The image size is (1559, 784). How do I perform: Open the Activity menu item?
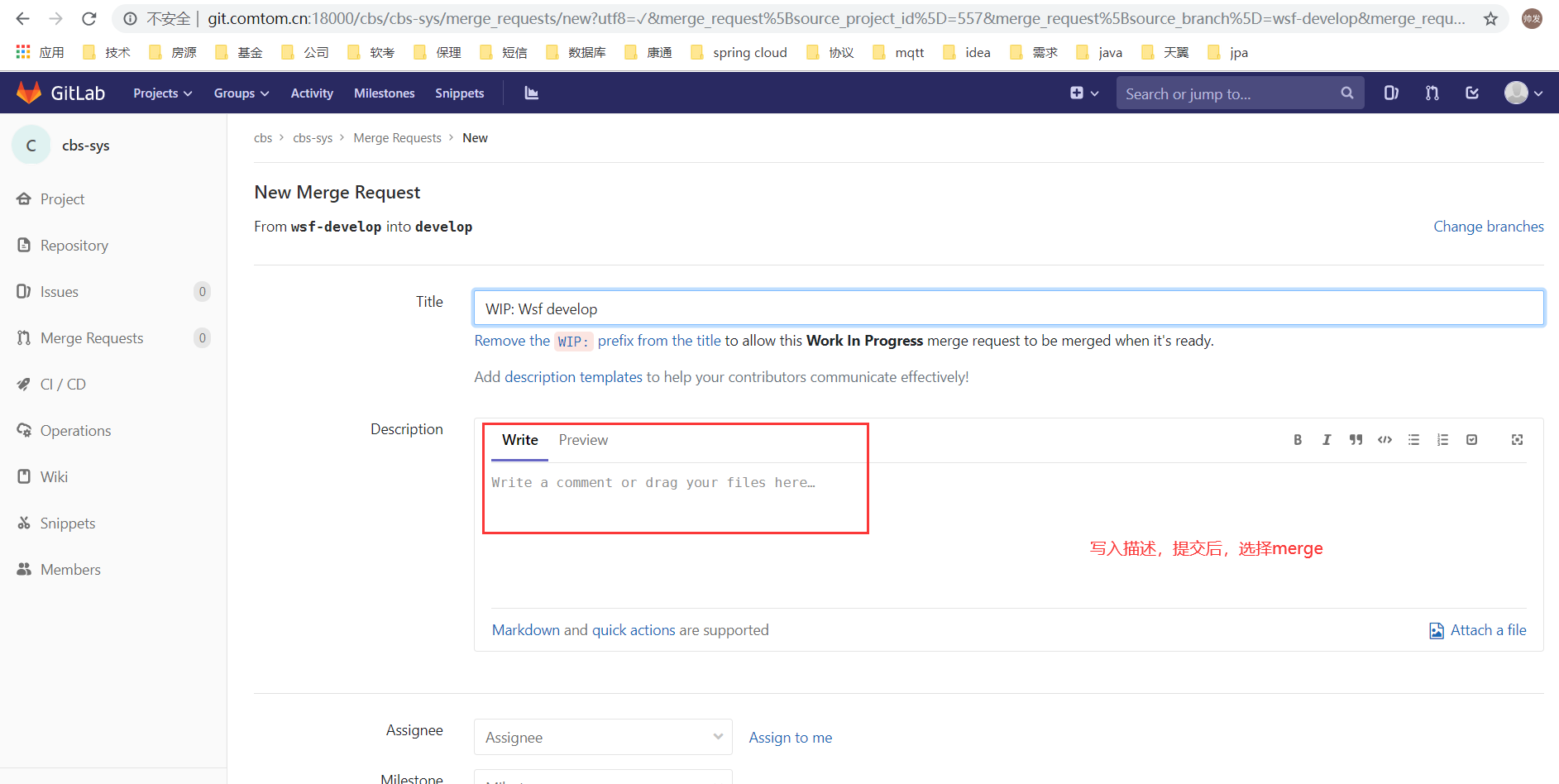coord(312,93)
